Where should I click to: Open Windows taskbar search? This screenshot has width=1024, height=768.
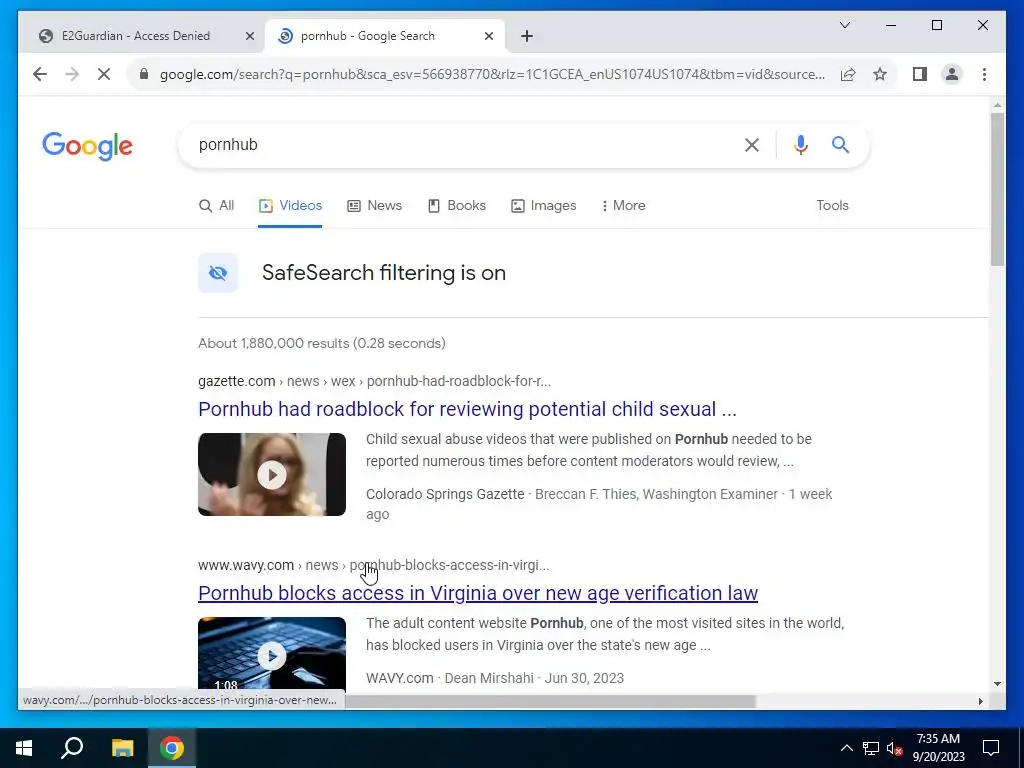[72, 748]
